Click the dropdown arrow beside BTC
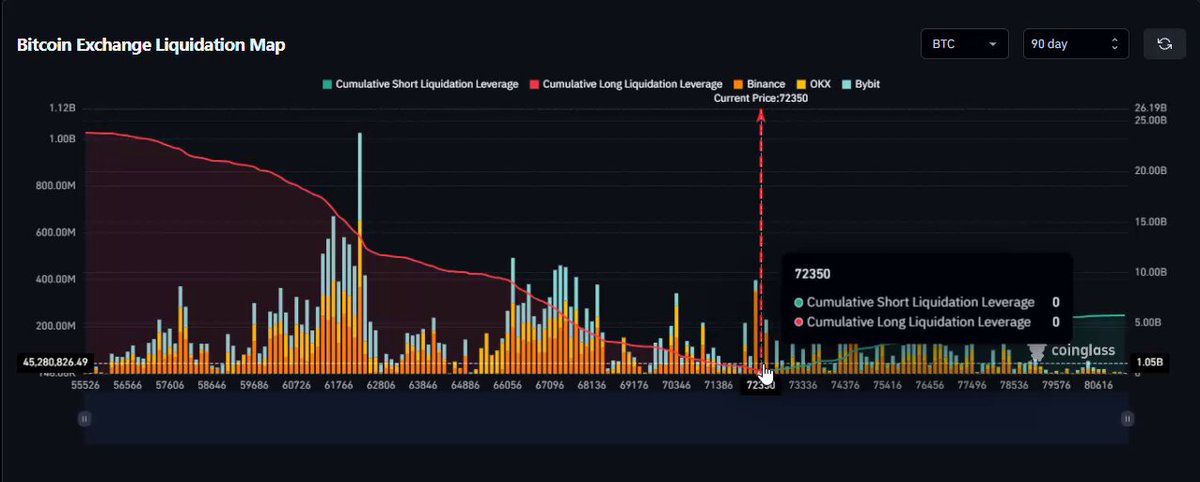Screen dimensions: 1200x482 992,44
